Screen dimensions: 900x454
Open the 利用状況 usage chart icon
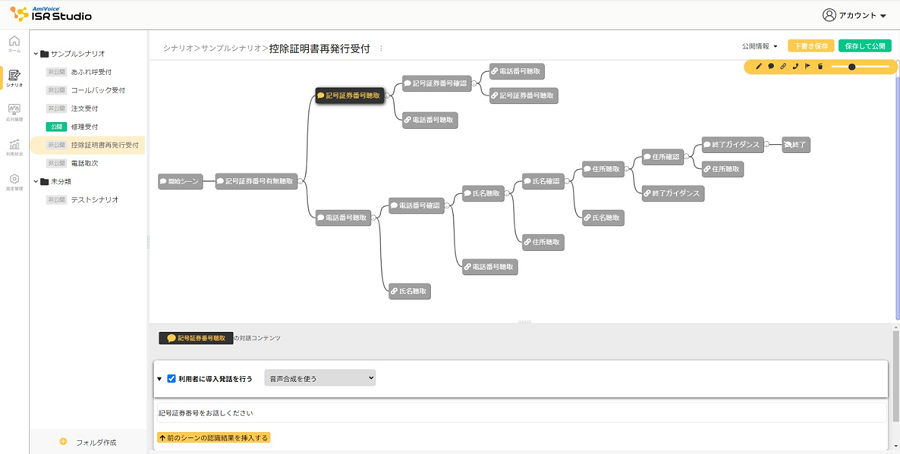14,147
